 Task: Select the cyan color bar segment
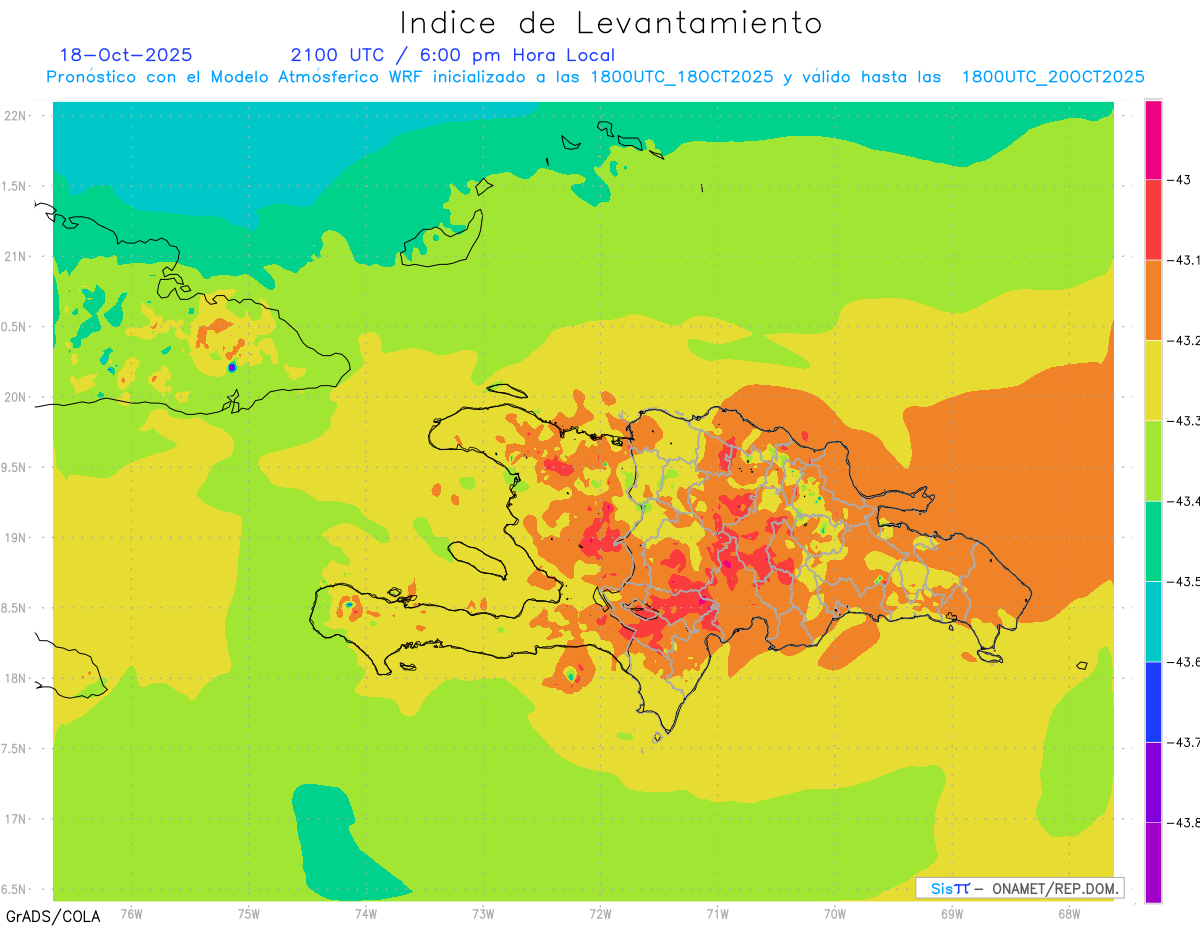click(x=1153, y=622)
